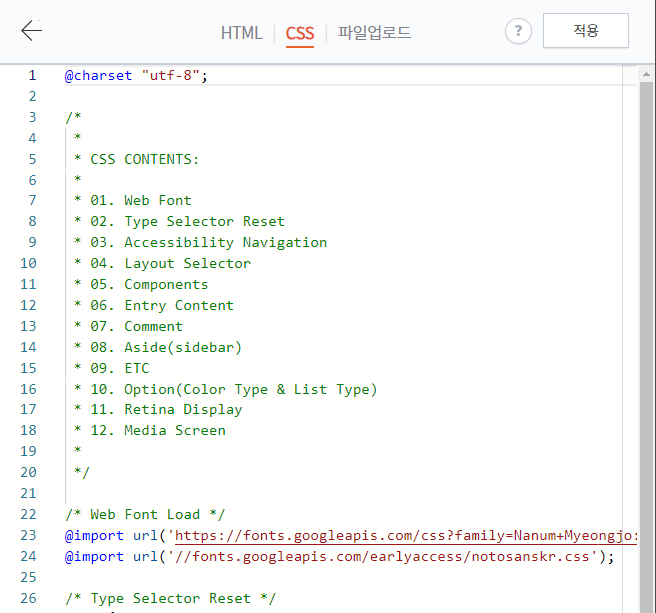Screen dimensions: 656x613
Task: Click the closing "*/" on line 20
Action: (x=82, y=472)
